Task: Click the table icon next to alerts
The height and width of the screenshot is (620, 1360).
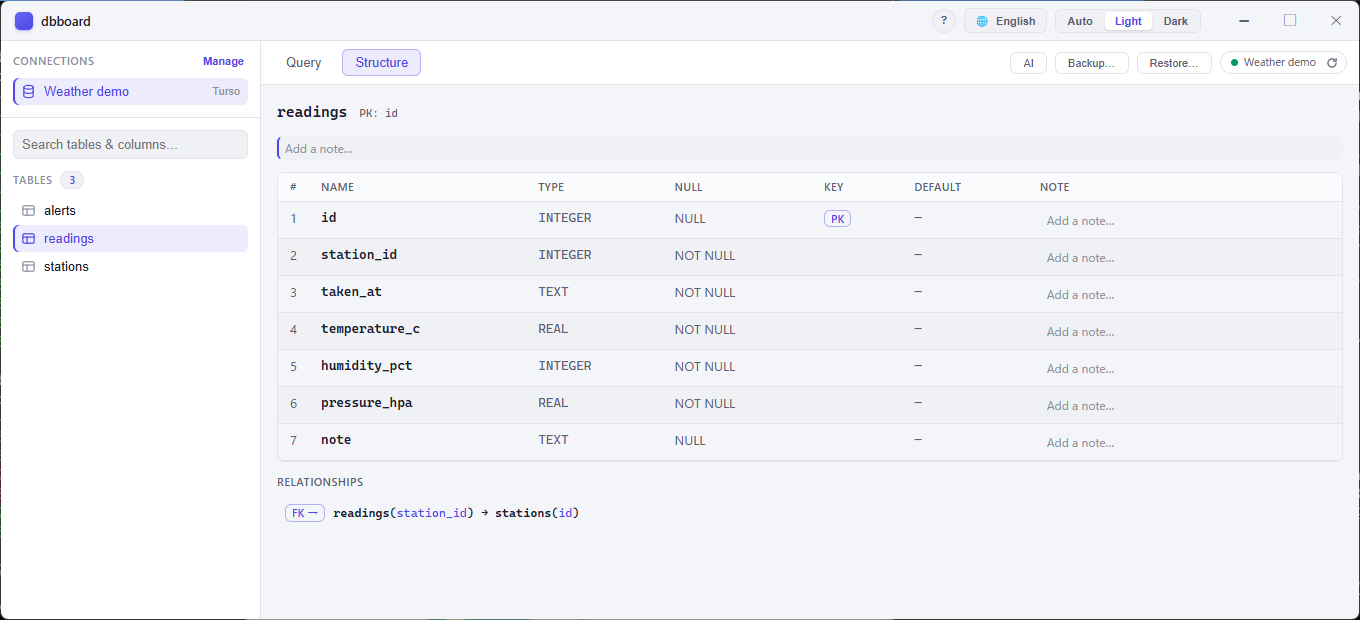Action: (x=29, y=211)
